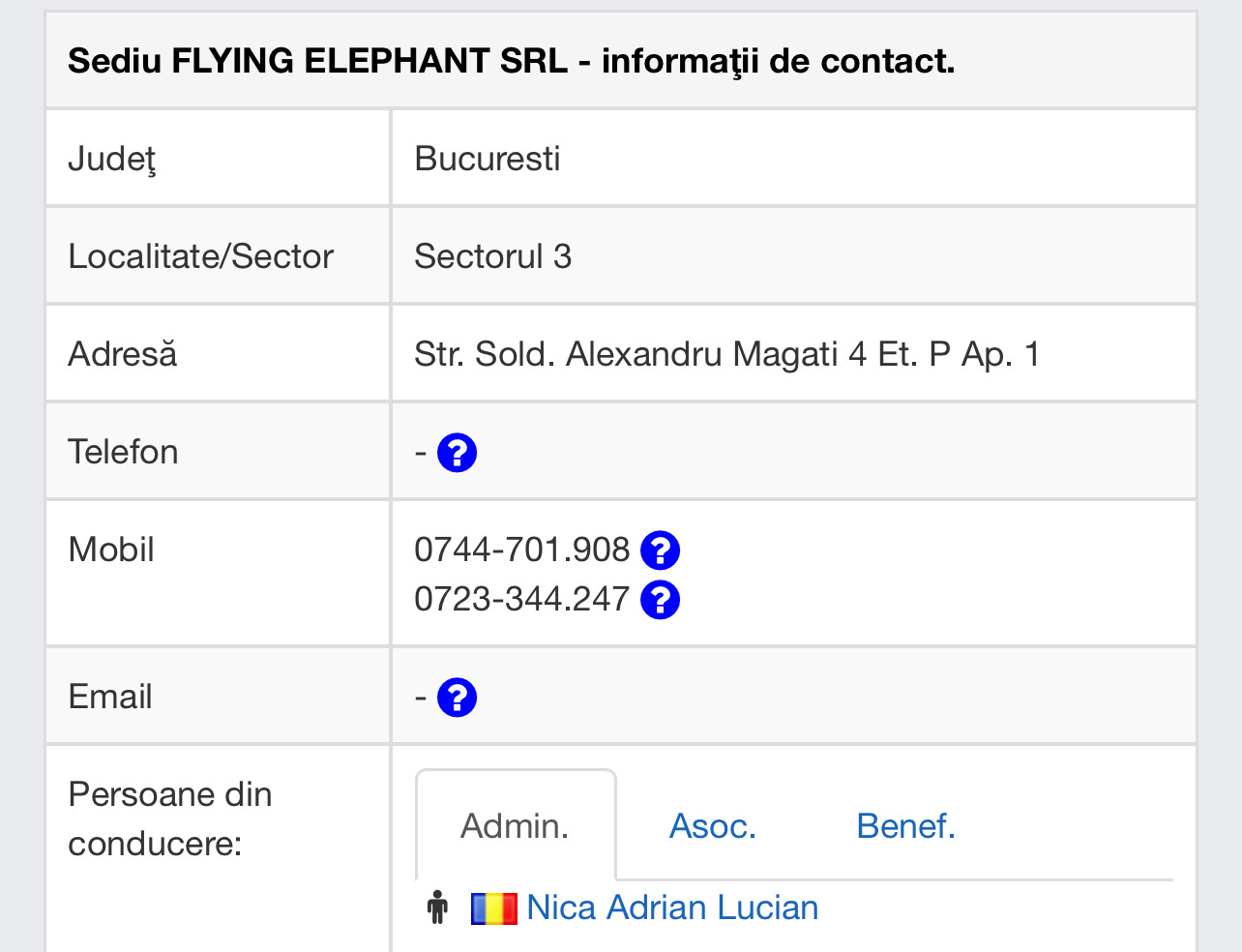Click the Sediu FLYING ELEPHANT SRL heading
The height and width of the screenshot is (952, 1242).
coord(511,61)
